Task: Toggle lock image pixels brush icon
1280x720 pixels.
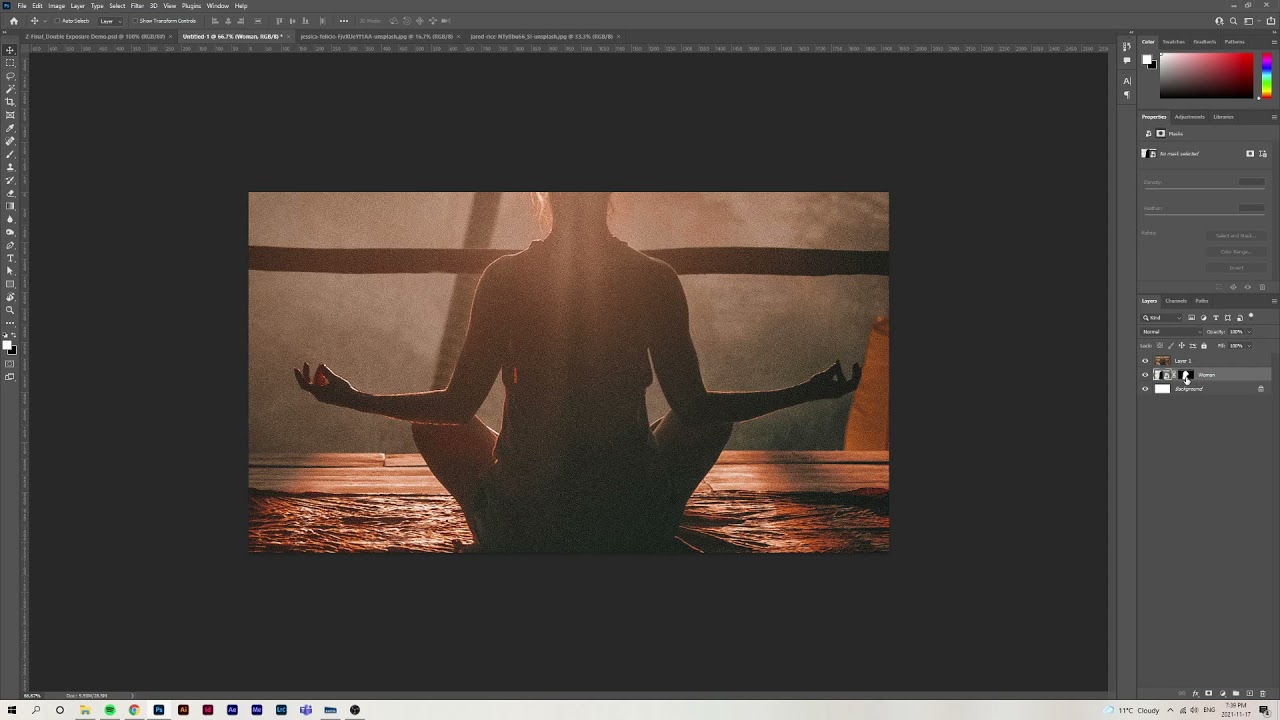Action: (1170, 346)
